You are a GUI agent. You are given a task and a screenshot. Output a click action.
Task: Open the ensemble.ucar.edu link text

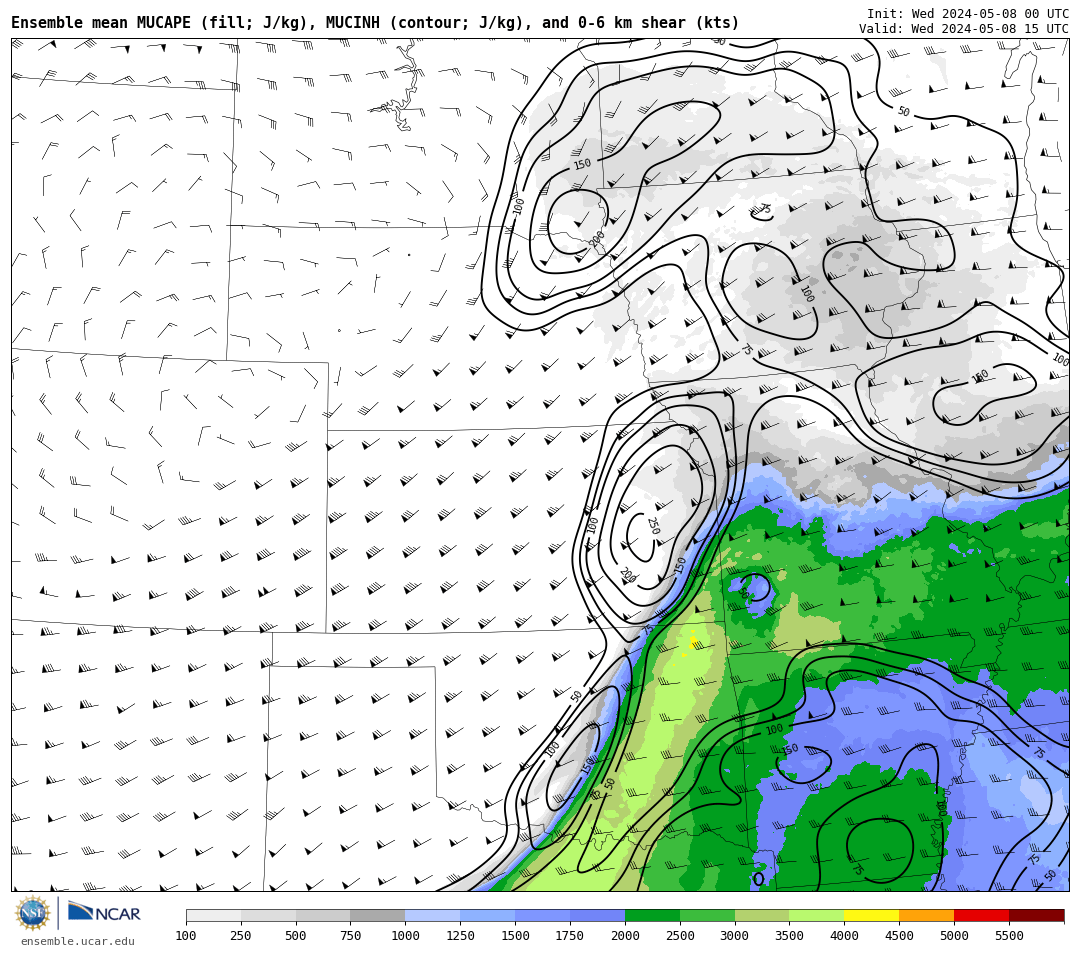click(78, 941)
